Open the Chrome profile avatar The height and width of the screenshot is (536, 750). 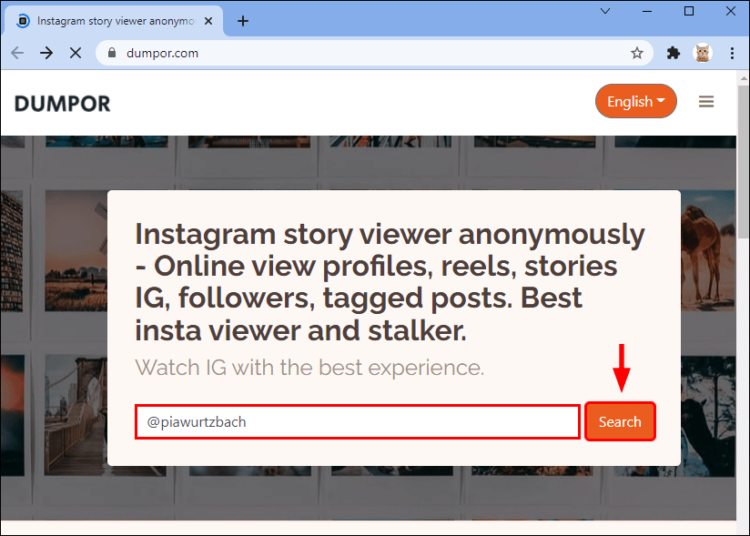[703, 53]
